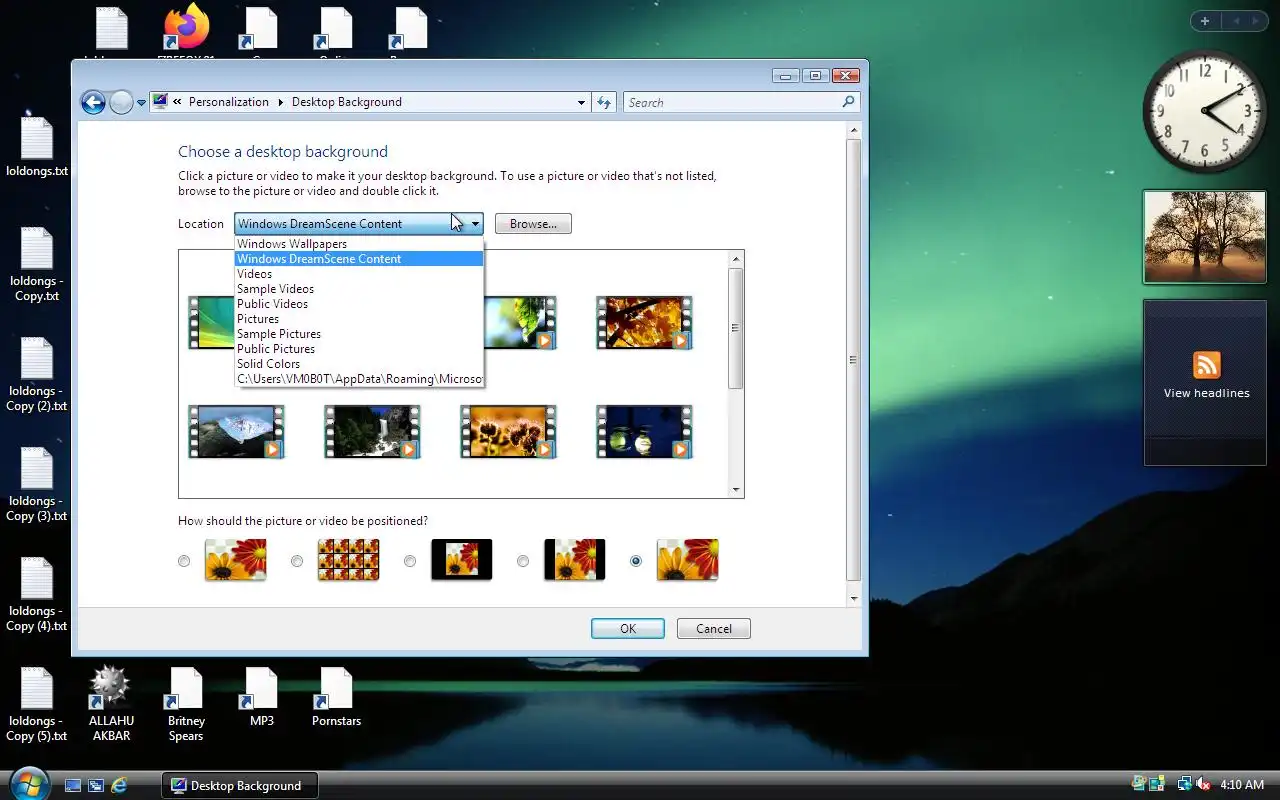
Task: Refresh the Desktop Background page
Action: (603, 102)
